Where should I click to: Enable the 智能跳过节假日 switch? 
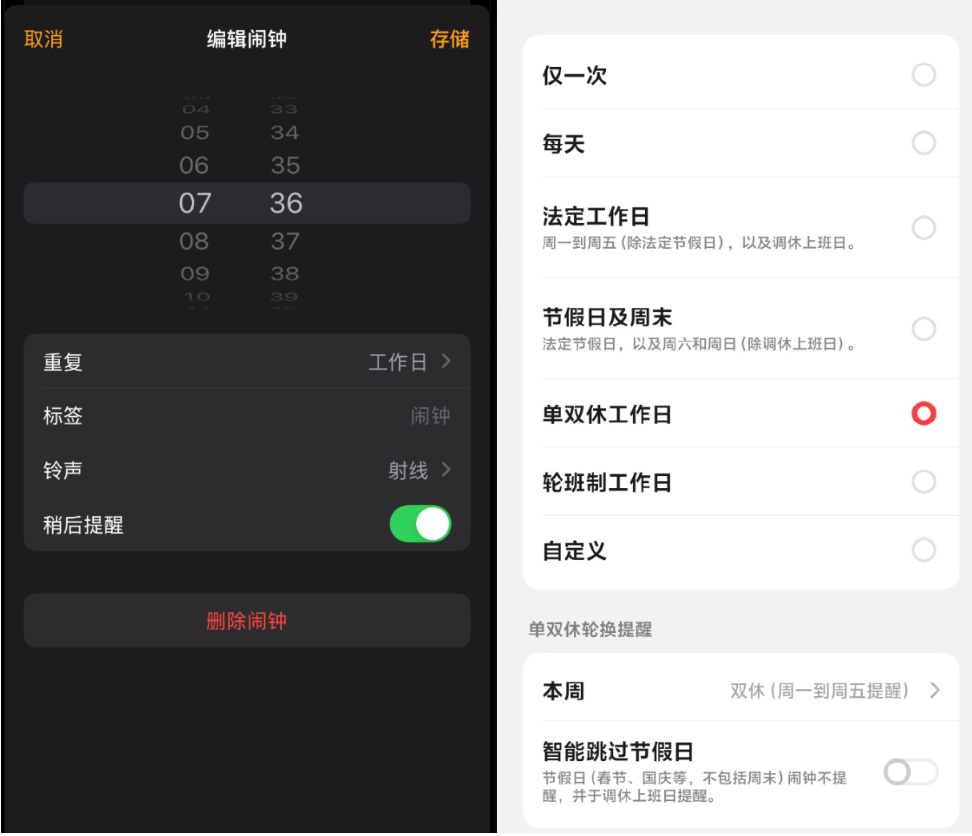click(911, 772)
